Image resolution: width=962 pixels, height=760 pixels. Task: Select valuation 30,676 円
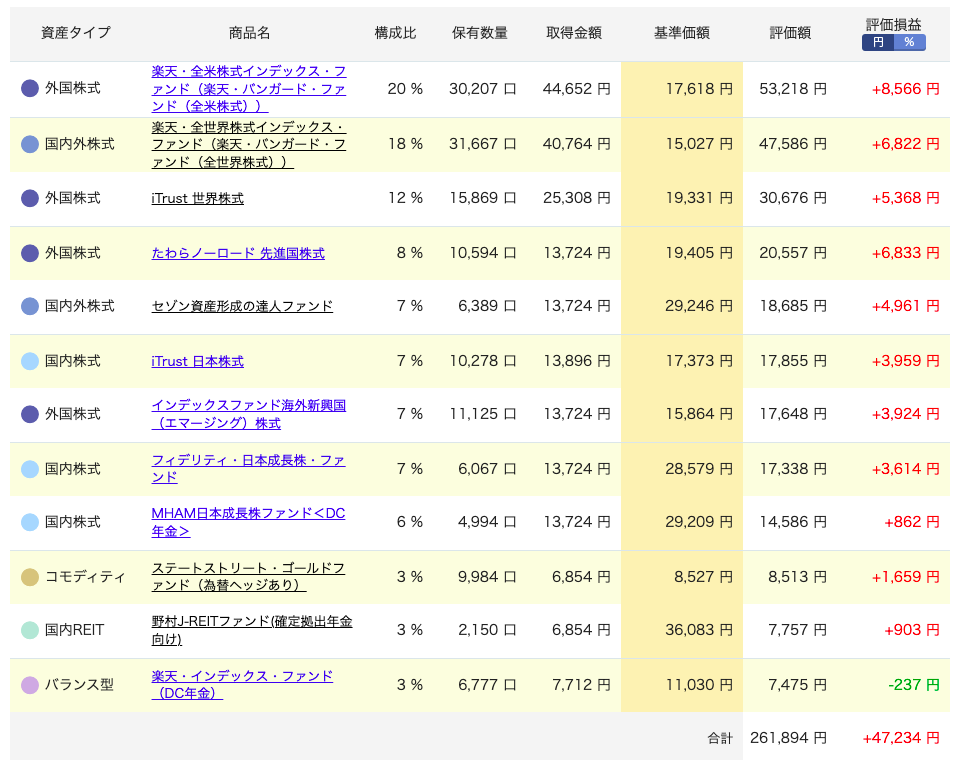(x=793, y=199)
